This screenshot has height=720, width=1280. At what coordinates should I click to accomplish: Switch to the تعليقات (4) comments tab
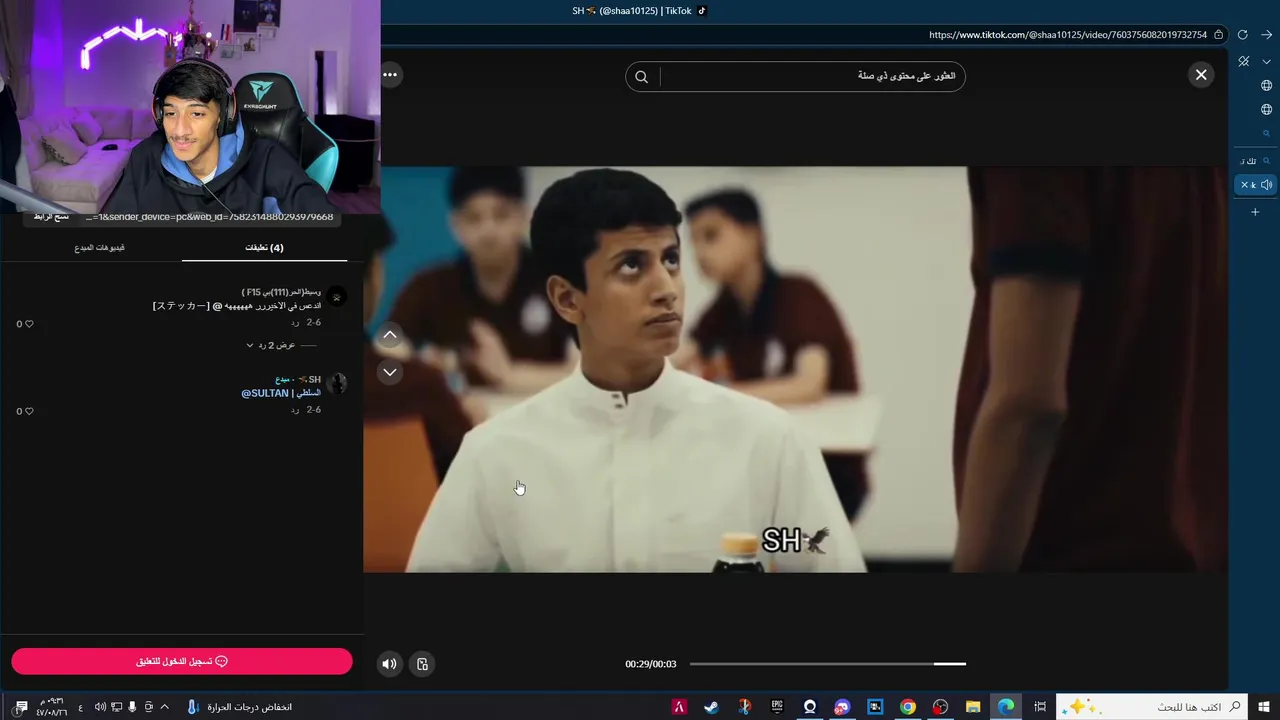pos(264,247)
